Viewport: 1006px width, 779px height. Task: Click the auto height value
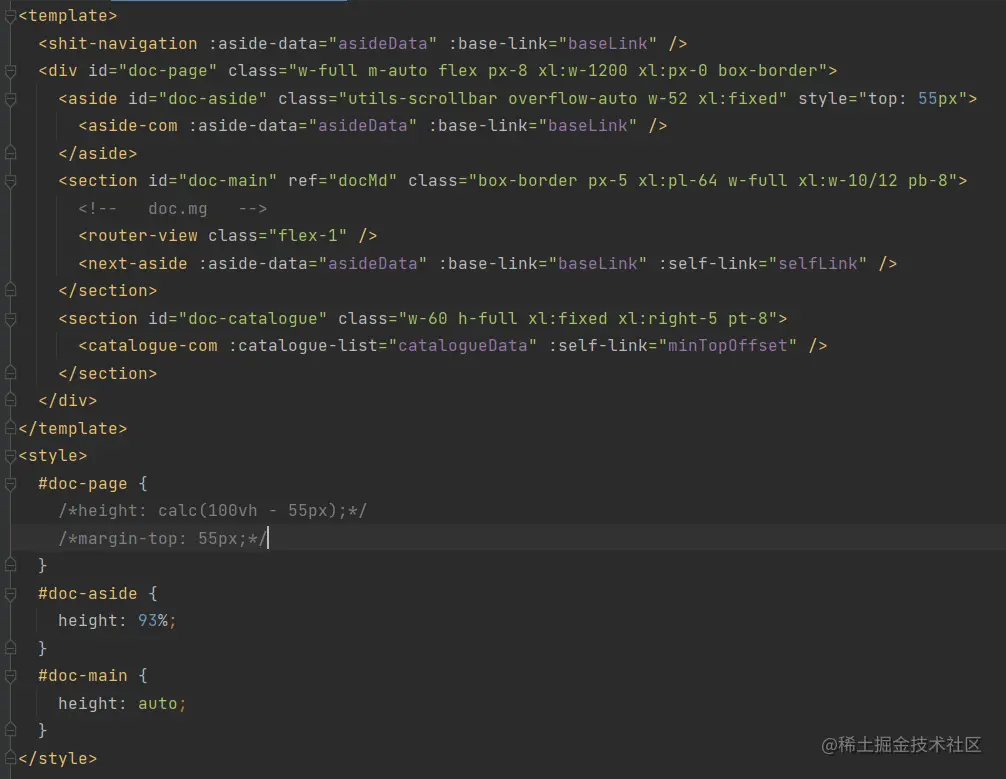point(158,704)
